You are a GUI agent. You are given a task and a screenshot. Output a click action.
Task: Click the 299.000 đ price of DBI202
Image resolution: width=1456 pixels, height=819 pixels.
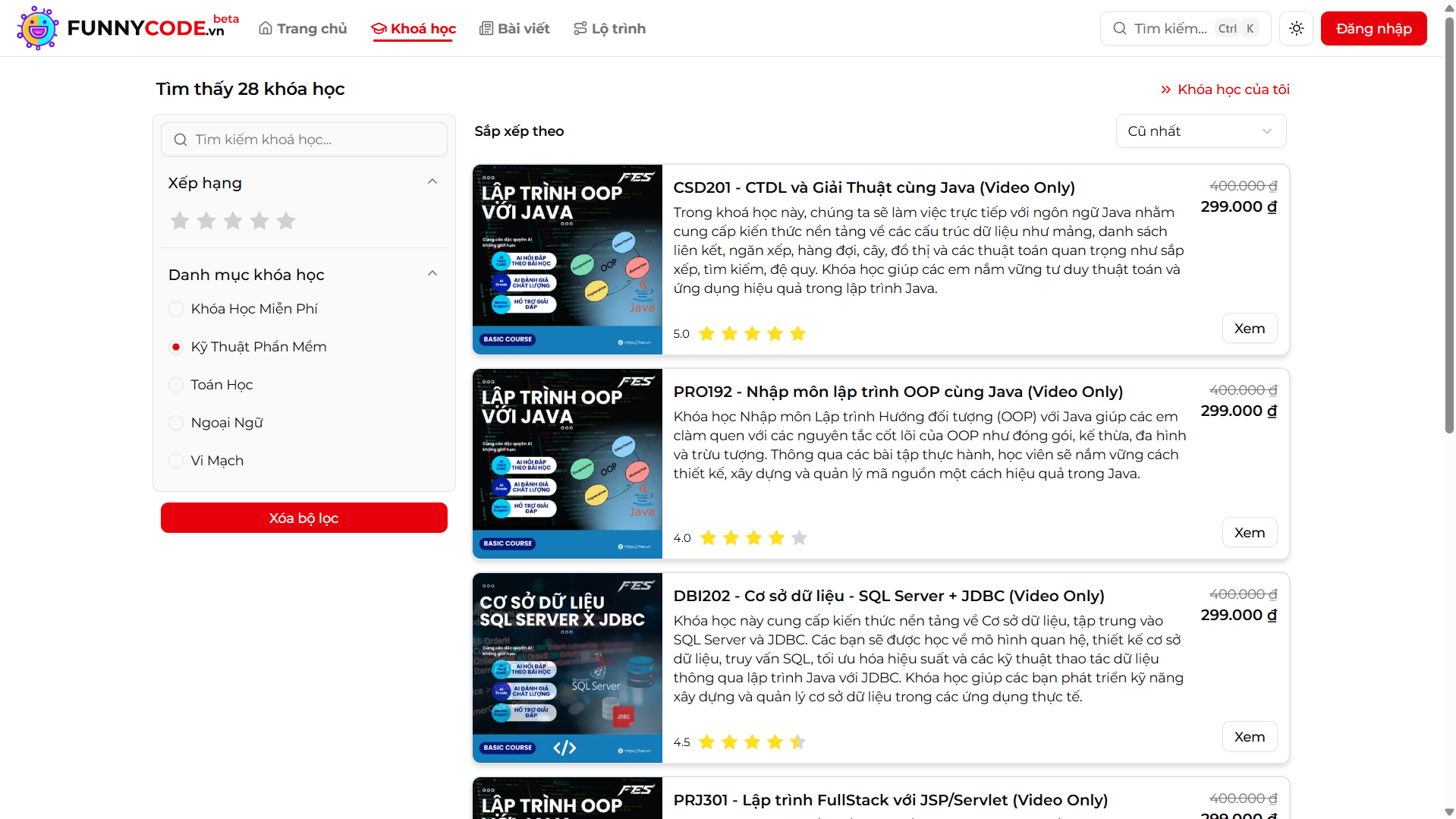coord(1239,615)
